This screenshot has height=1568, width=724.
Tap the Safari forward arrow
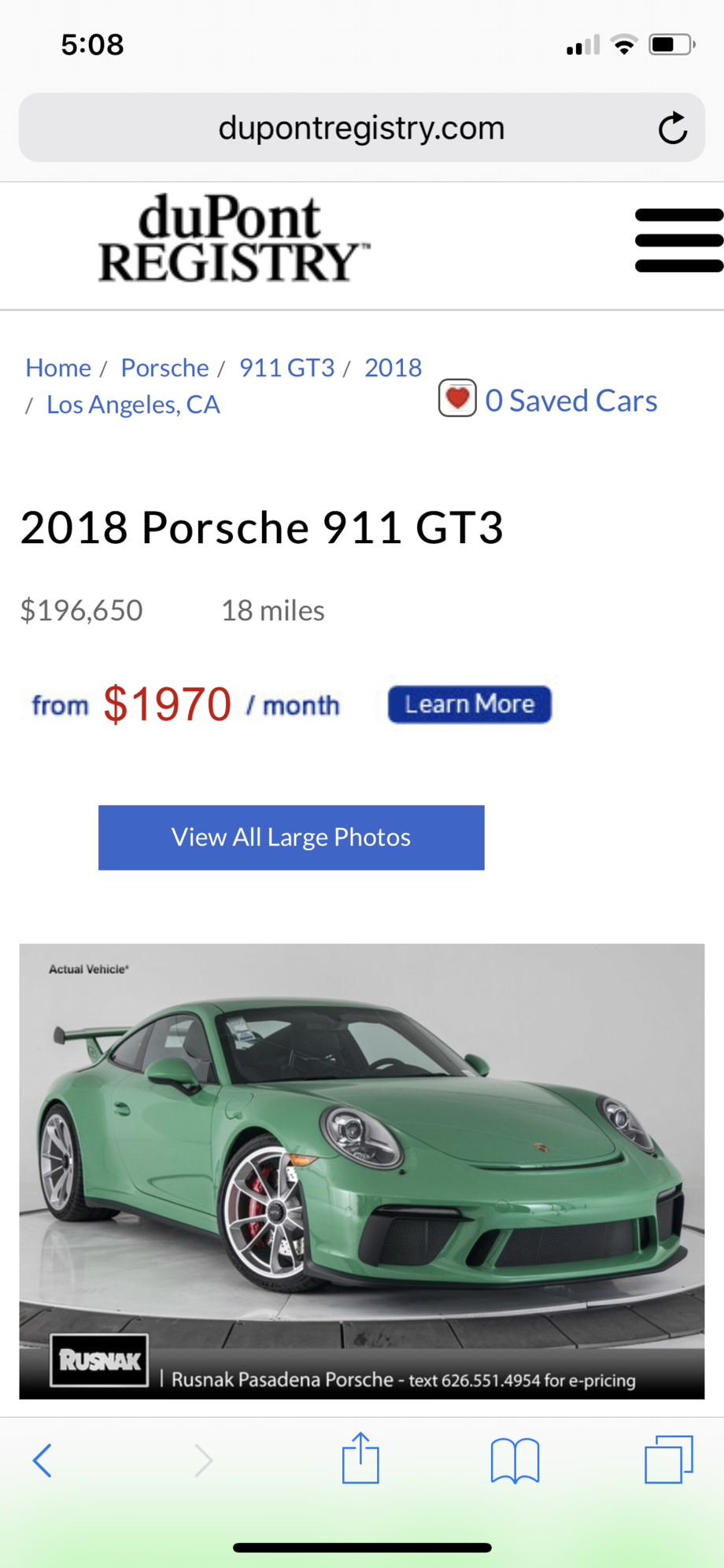coord(203,1461)
